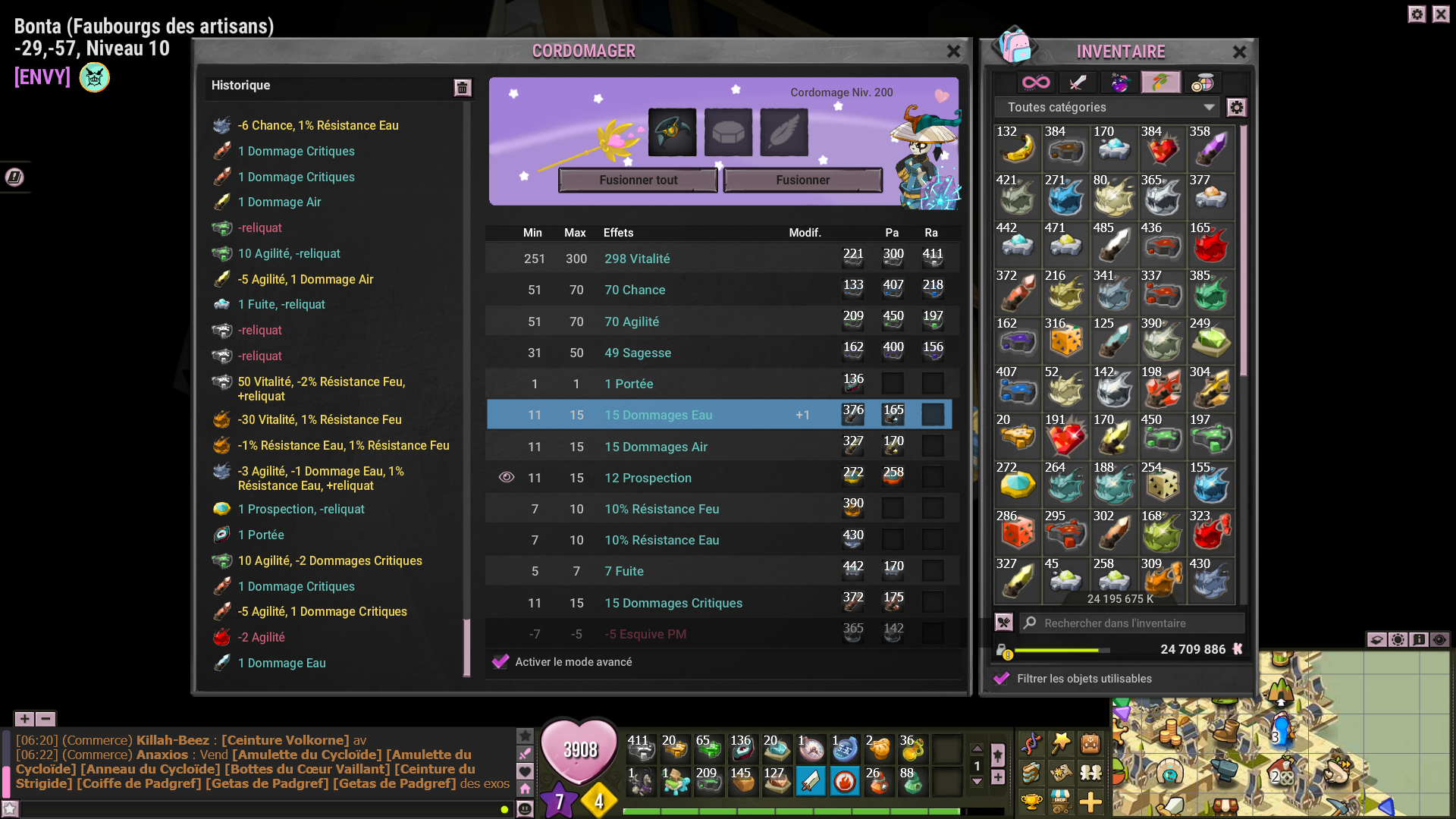The width and height of the screenshot is (1456, 819).
Task: Click the 221 rune on Vitalité row
Action: (x=853, y=258)
